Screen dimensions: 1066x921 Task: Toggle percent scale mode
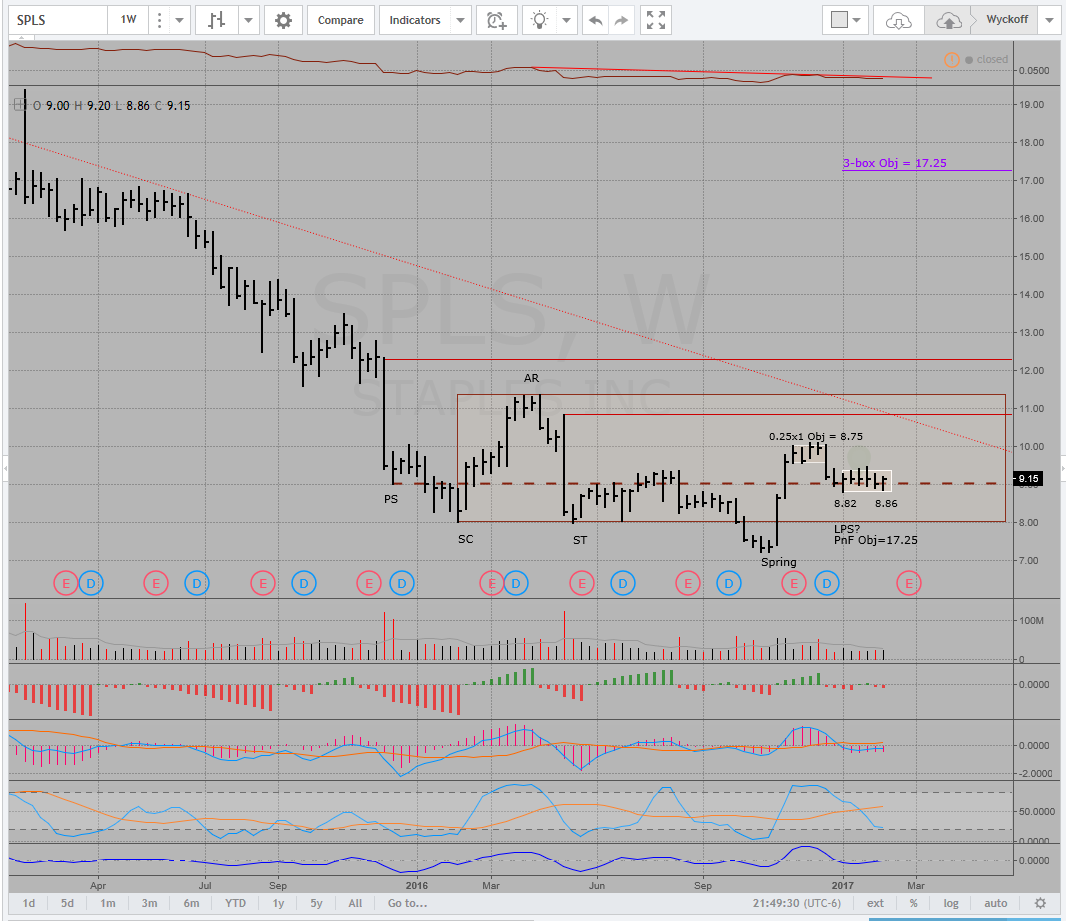913,903
